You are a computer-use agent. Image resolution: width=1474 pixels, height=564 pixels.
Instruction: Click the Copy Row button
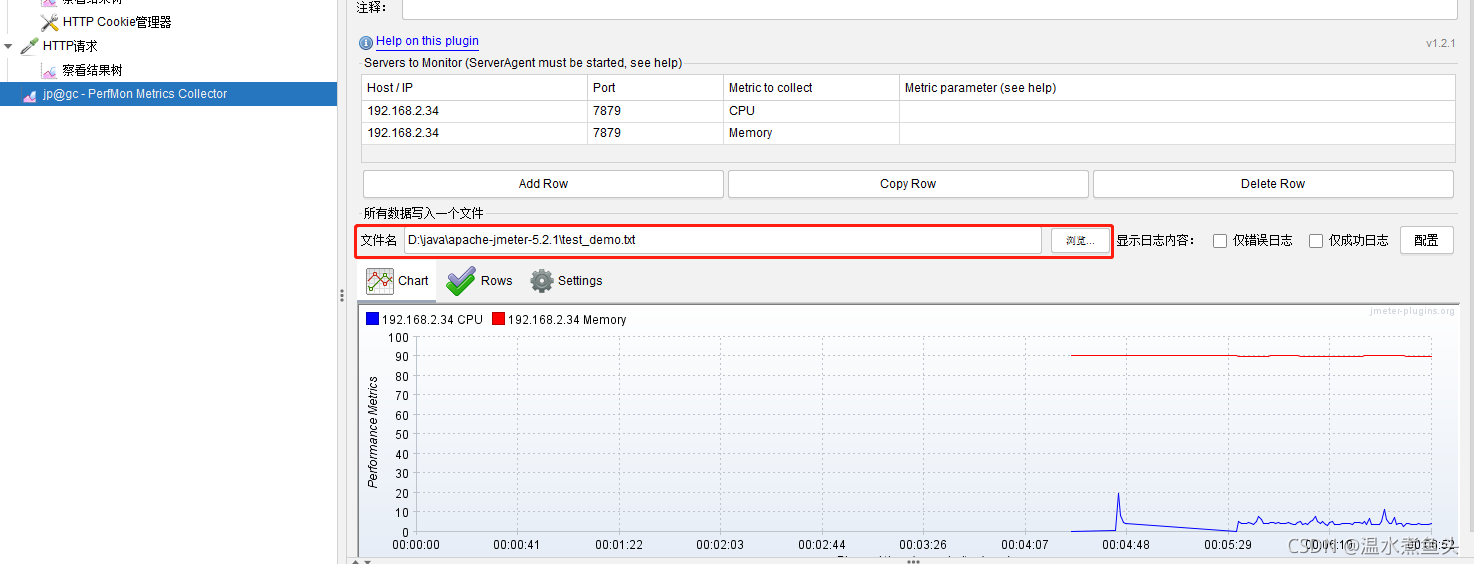(908, 184)
